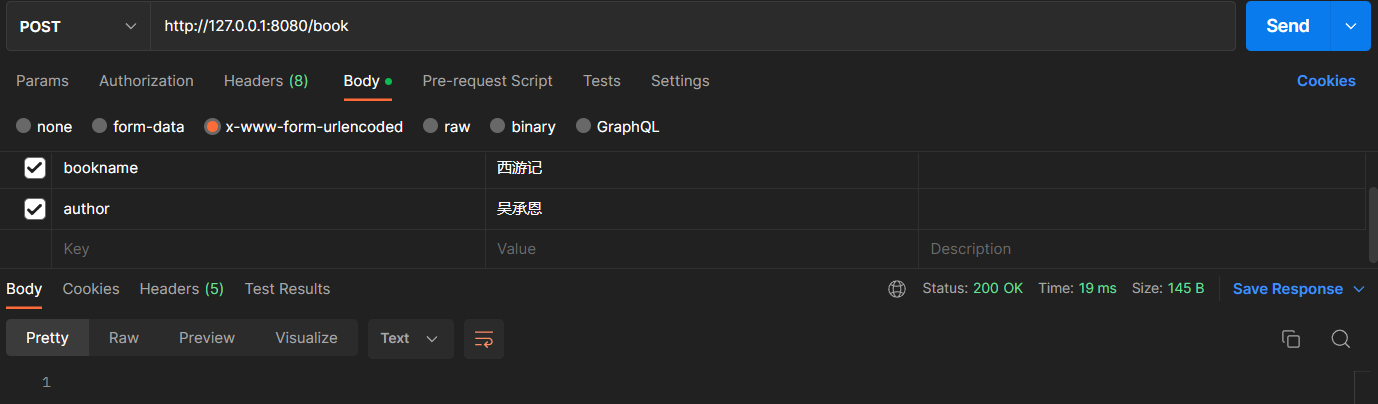Image resolution: width=1378 pixels, height=404 pixels.
Task: Expand the Send button arrow options
Action: tap(1350, 26)
